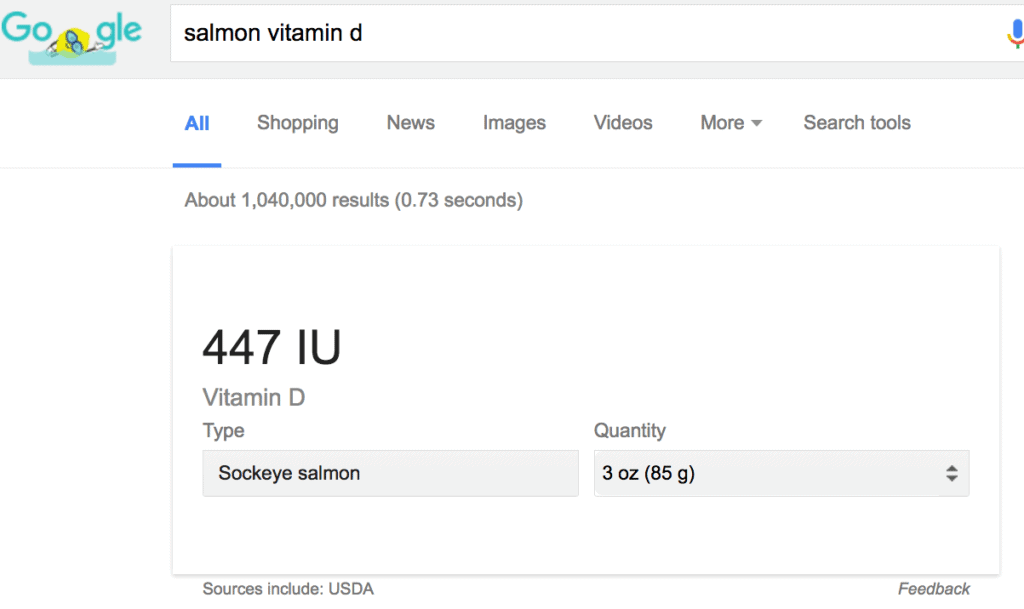Click the Vitamin D label
The image size is (1024, 609).
click(x=254, y=398)
